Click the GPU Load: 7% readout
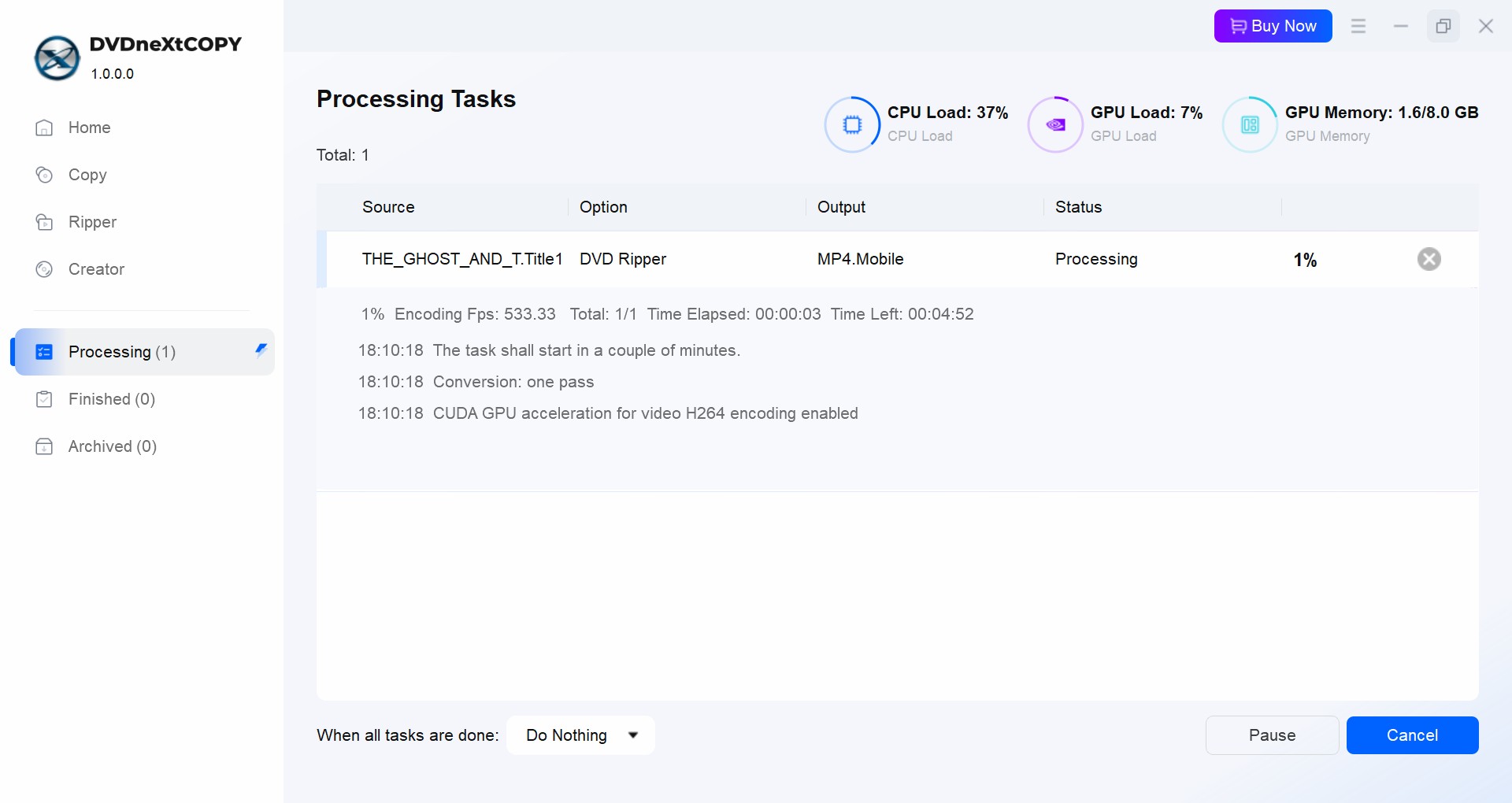The height and width of the screenshot is (803, 1512). pyautogui.click(x=1147, y=113)
